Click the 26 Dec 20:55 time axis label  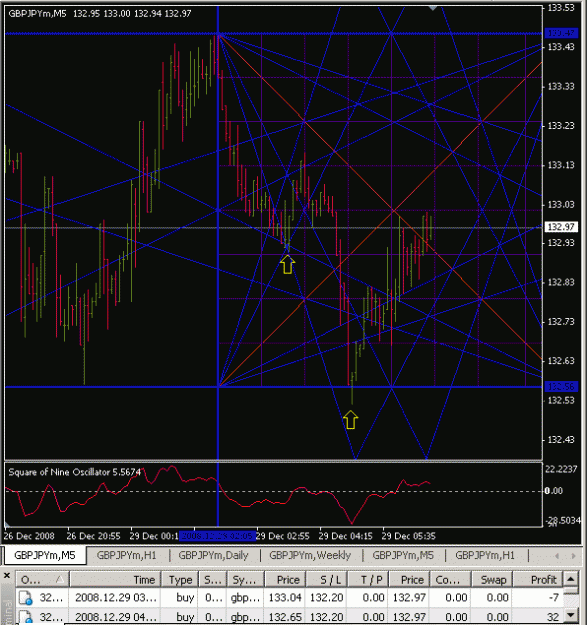click(x=93, y=536)
